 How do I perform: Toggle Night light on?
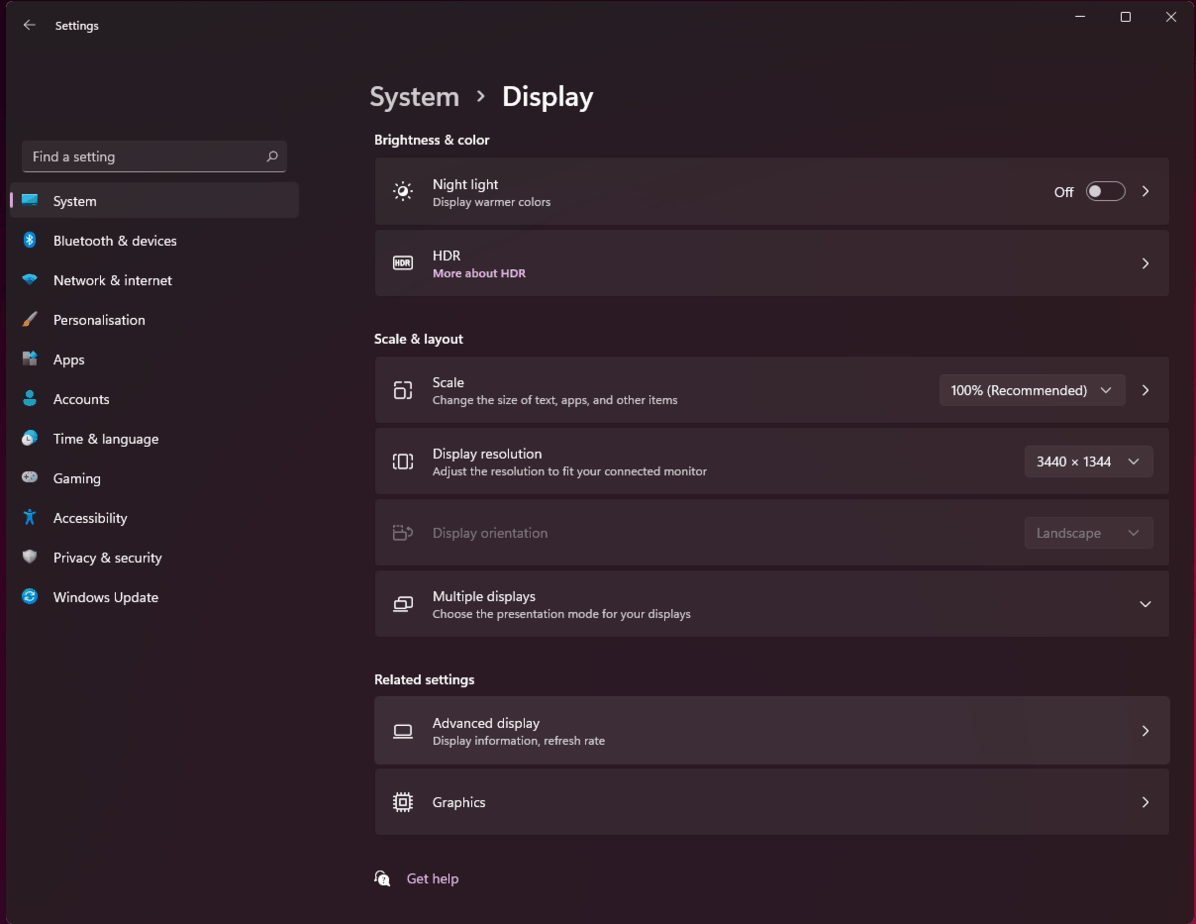(1105, 191)
